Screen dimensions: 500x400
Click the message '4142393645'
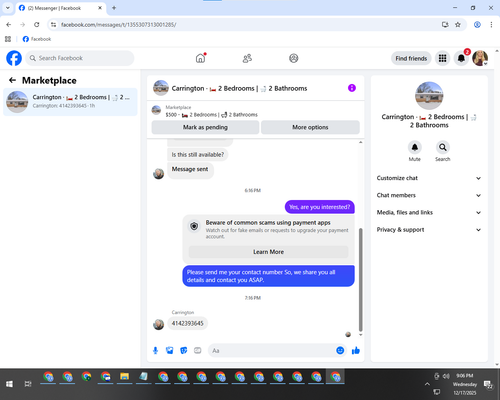pyautogui.click(x=187, y=323)
